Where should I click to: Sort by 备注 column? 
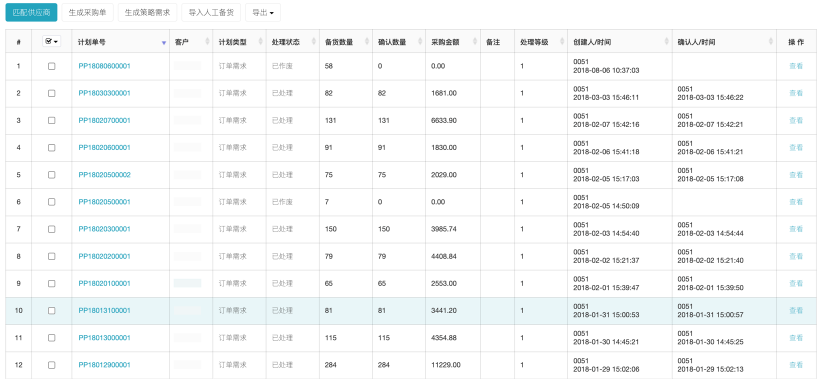click(x=496, y=42)
